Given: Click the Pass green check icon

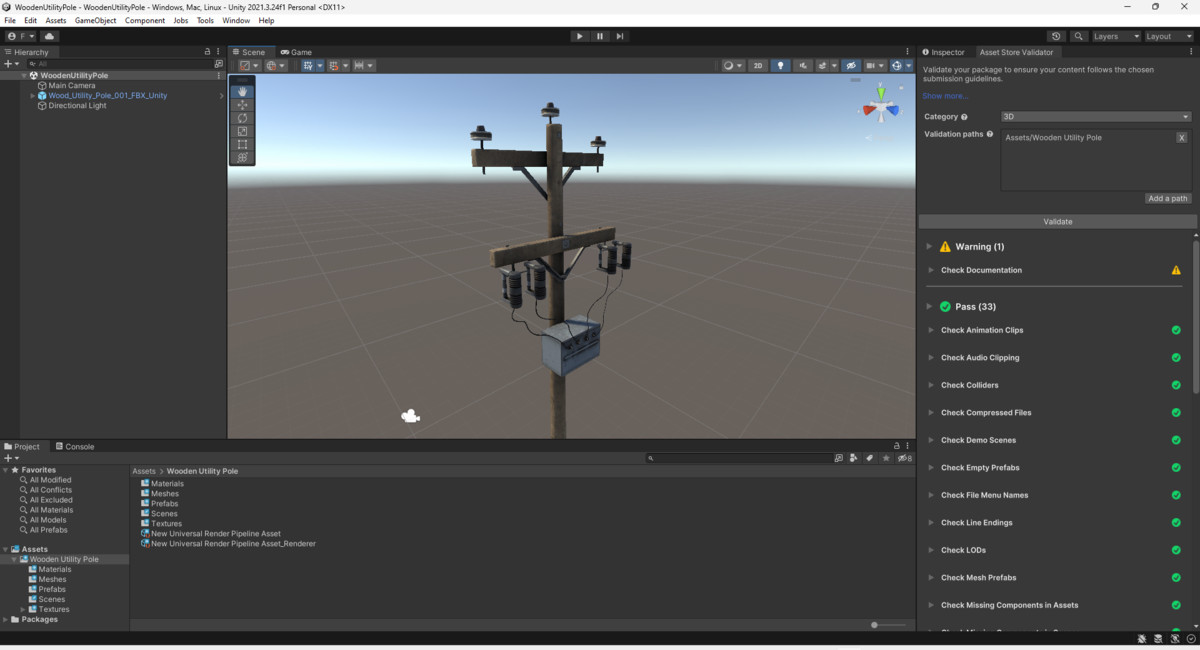Looking at the screenshot, I should [x=945, y=307].
